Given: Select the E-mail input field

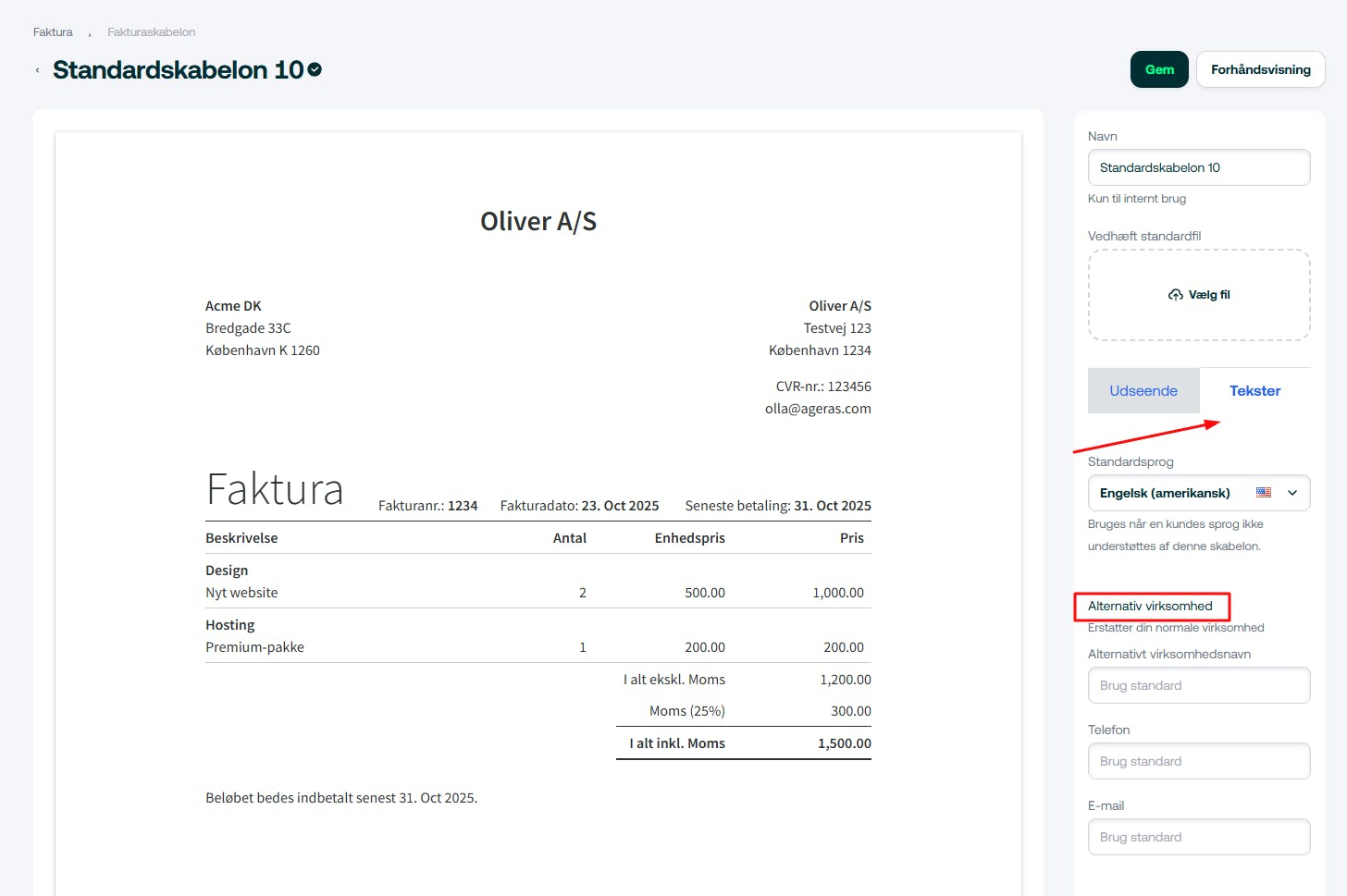Looking at the screenshot, I should [1198, 837].
